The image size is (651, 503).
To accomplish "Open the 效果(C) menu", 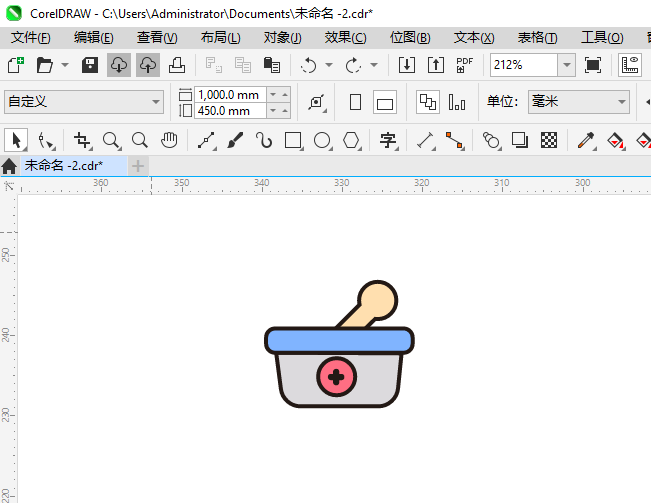I will click(345, 38).
